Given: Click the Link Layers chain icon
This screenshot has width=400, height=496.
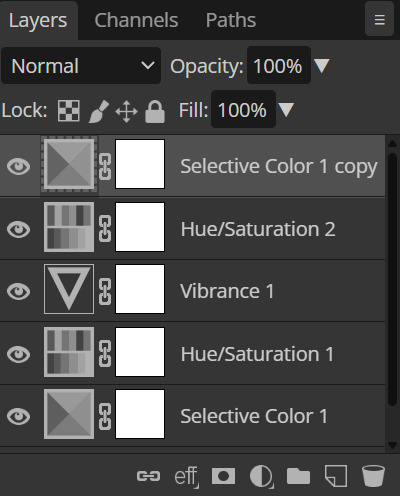Looking at the screenshot, I should [x=148, y=476].
